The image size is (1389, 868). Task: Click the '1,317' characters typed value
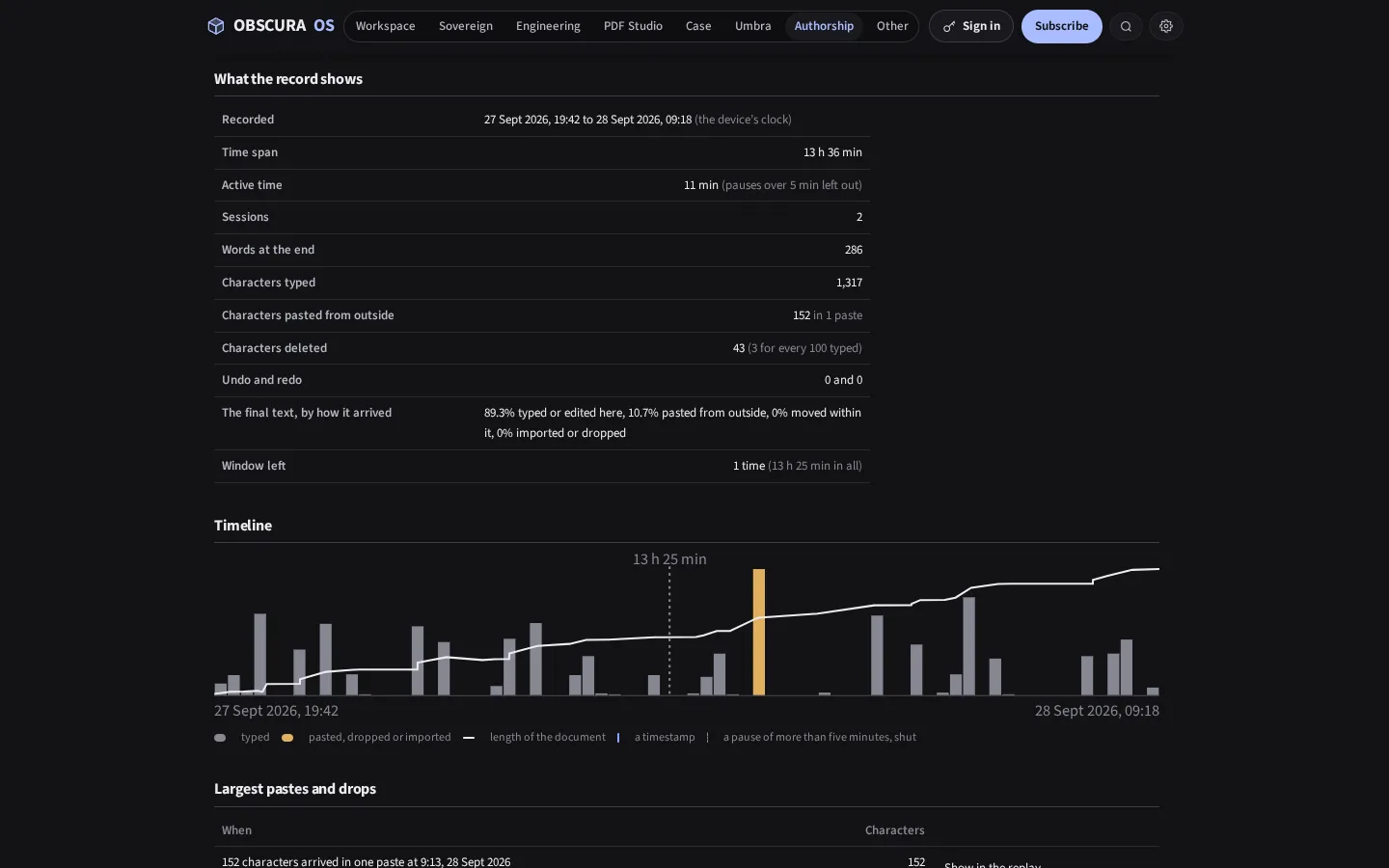point(849,283)
